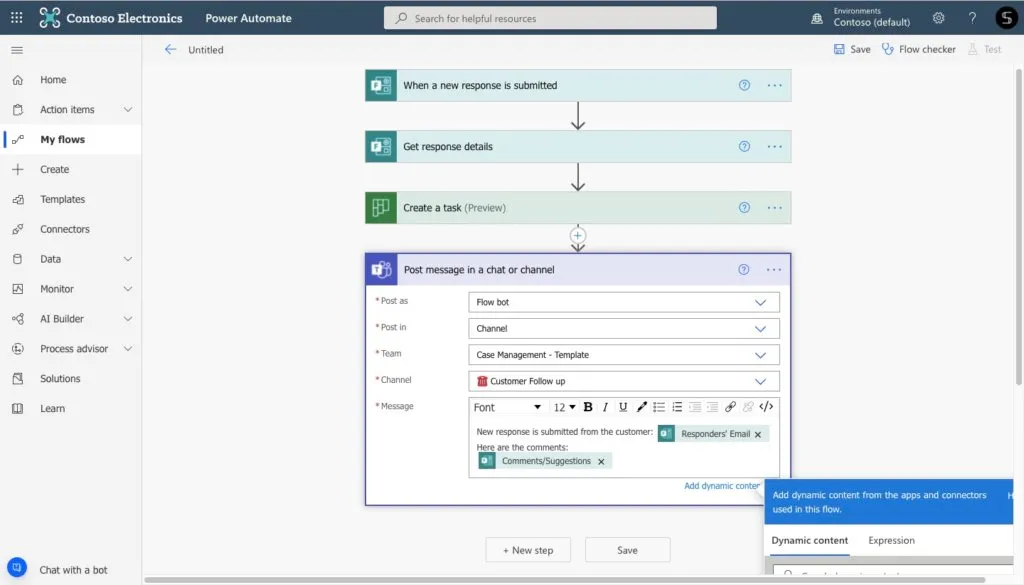Screen dimensions: 1024x585
Task: Open the Channel 'Customer Follow up' dropdown
Action: (624, 381)
